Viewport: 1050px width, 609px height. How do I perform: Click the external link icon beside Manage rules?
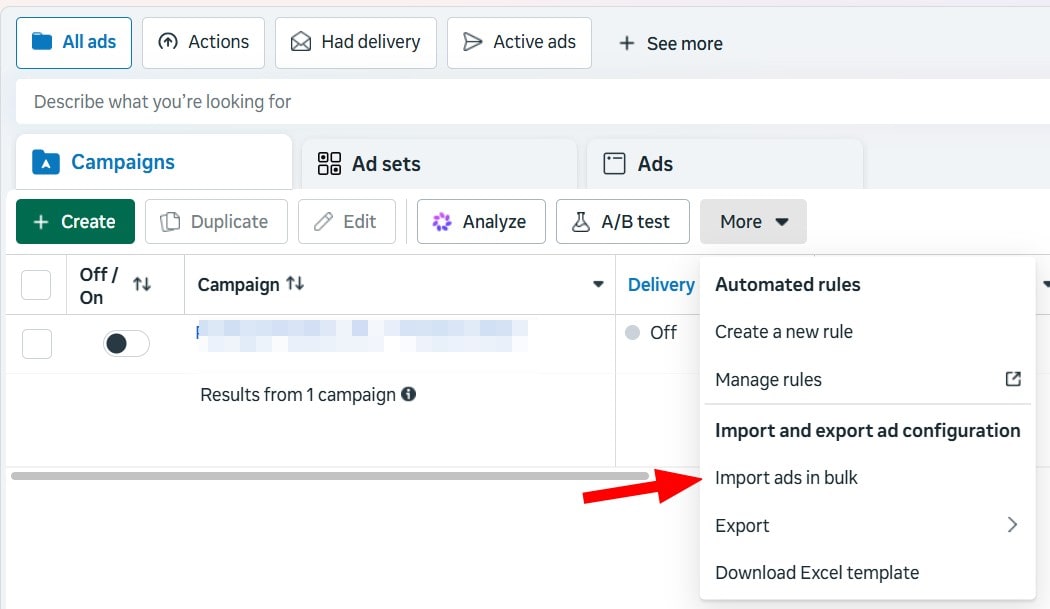[x=1013, y=379]
